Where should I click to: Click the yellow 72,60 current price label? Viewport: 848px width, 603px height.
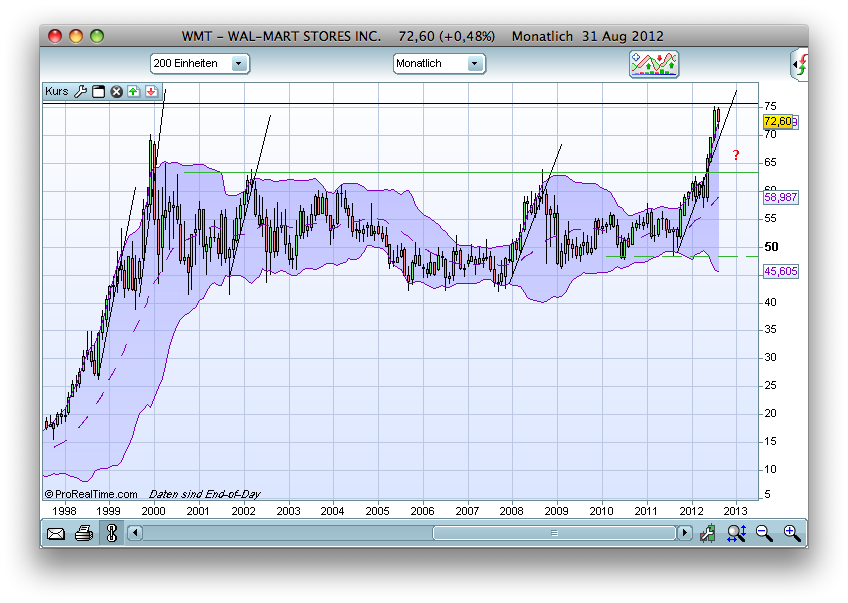pyautogui.click(x=778, y=122)
